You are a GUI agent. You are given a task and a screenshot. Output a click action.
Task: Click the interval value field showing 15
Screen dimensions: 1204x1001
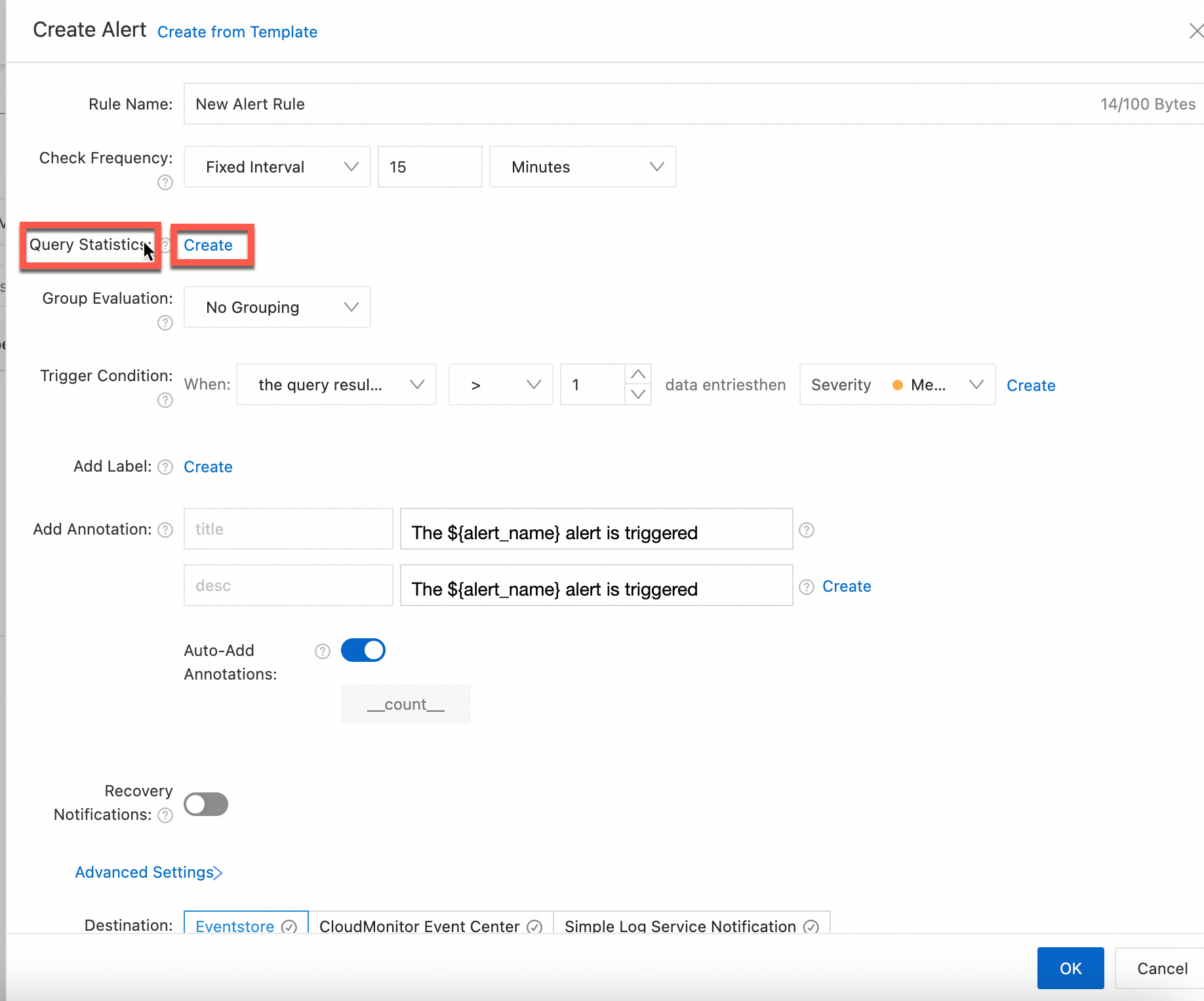click(x=430, y=167)
